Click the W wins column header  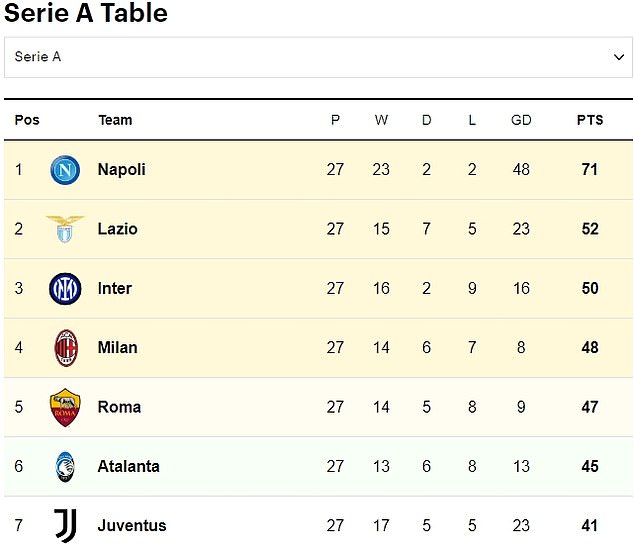pos(381,120)
